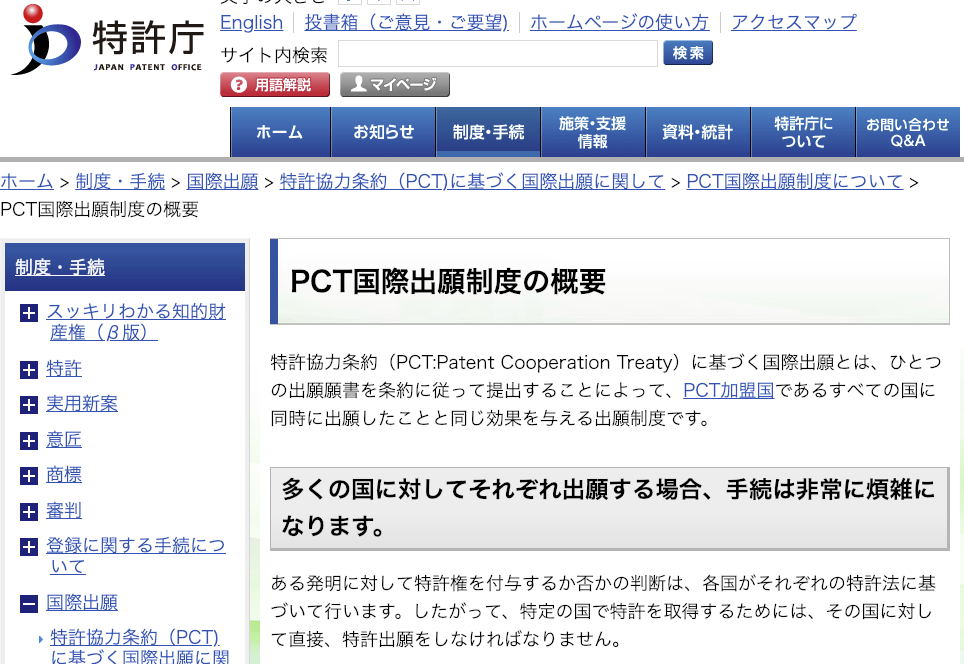Select the 施策・支援情報 navigation tab

(593, 132)
